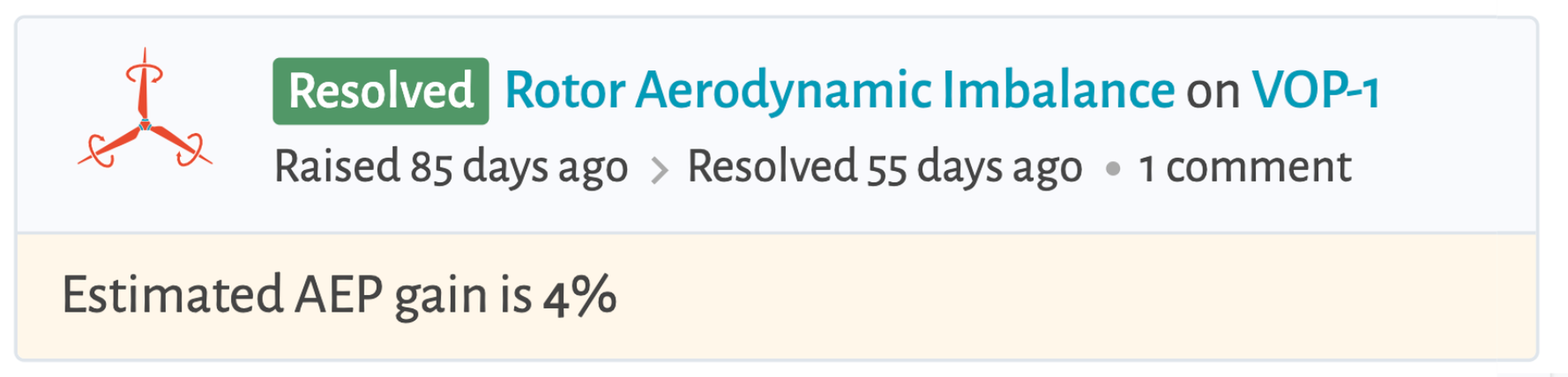Click the green Resolved status badge
Image resolution: width=1568 pixels, height=377 pixels.
tap(380, 91)
